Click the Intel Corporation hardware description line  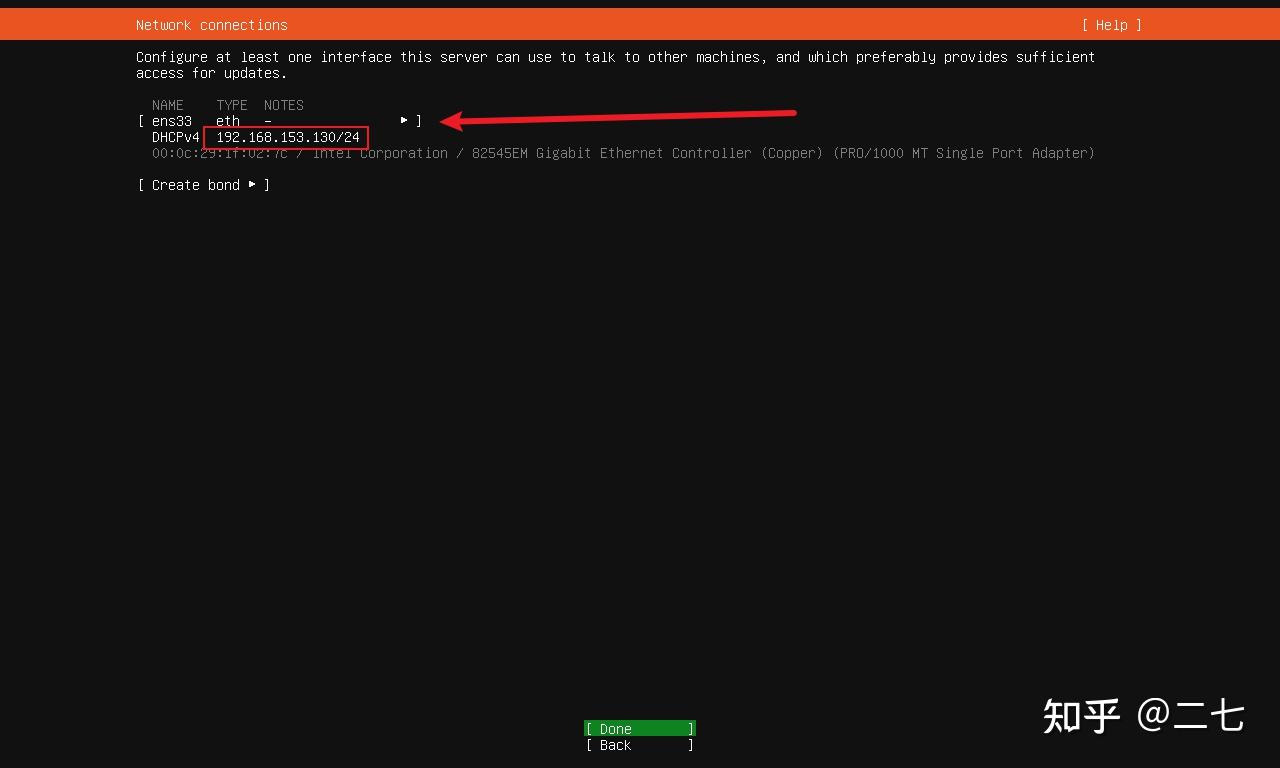pyautogui.click(x=379, y=153)
